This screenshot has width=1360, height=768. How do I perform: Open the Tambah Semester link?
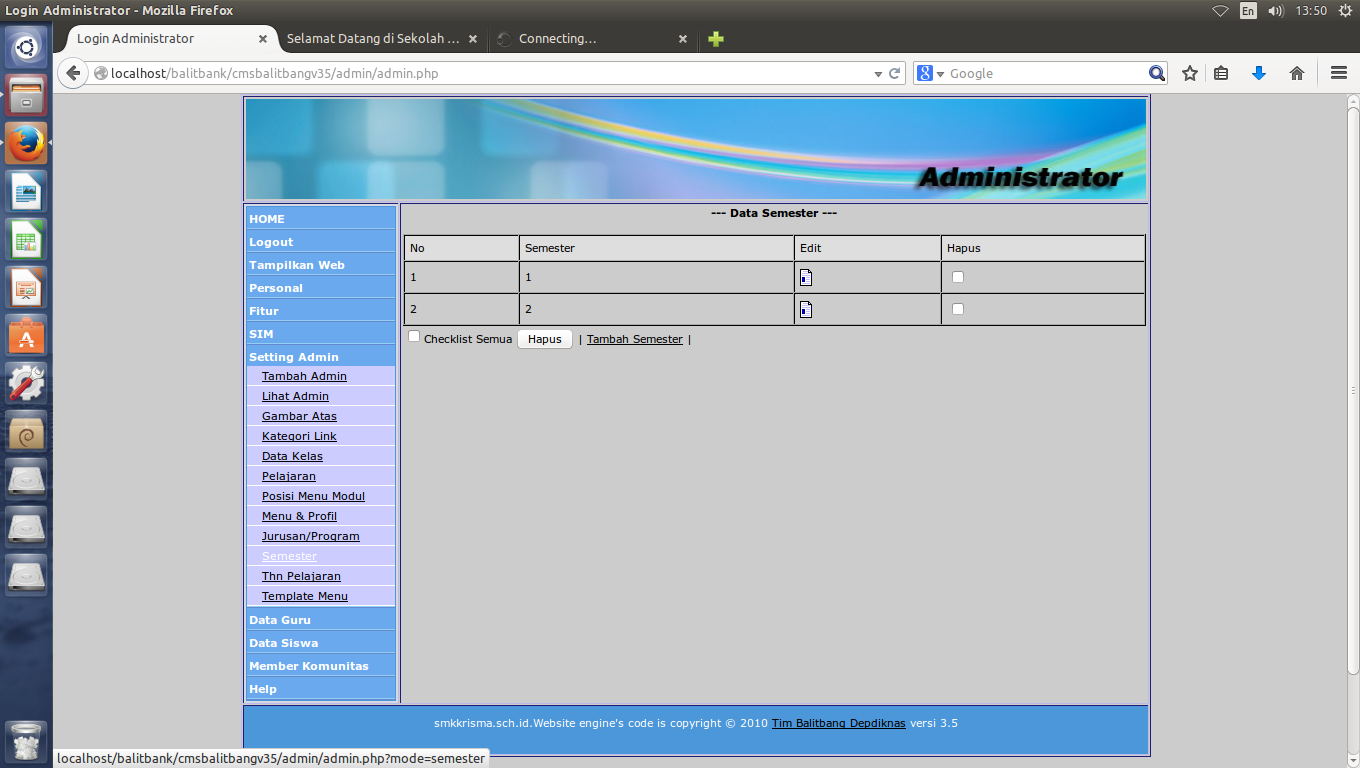click(x=634, y=339)
